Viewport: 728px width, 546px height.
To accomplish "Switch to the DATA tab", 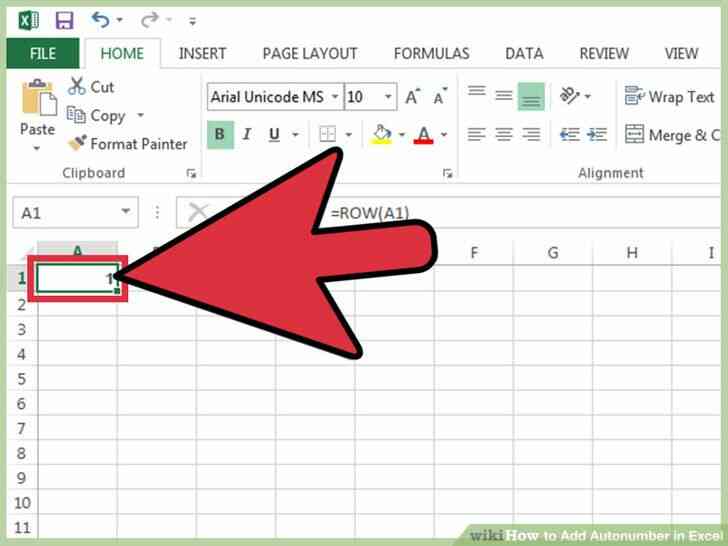I will [x=524, y=53].
